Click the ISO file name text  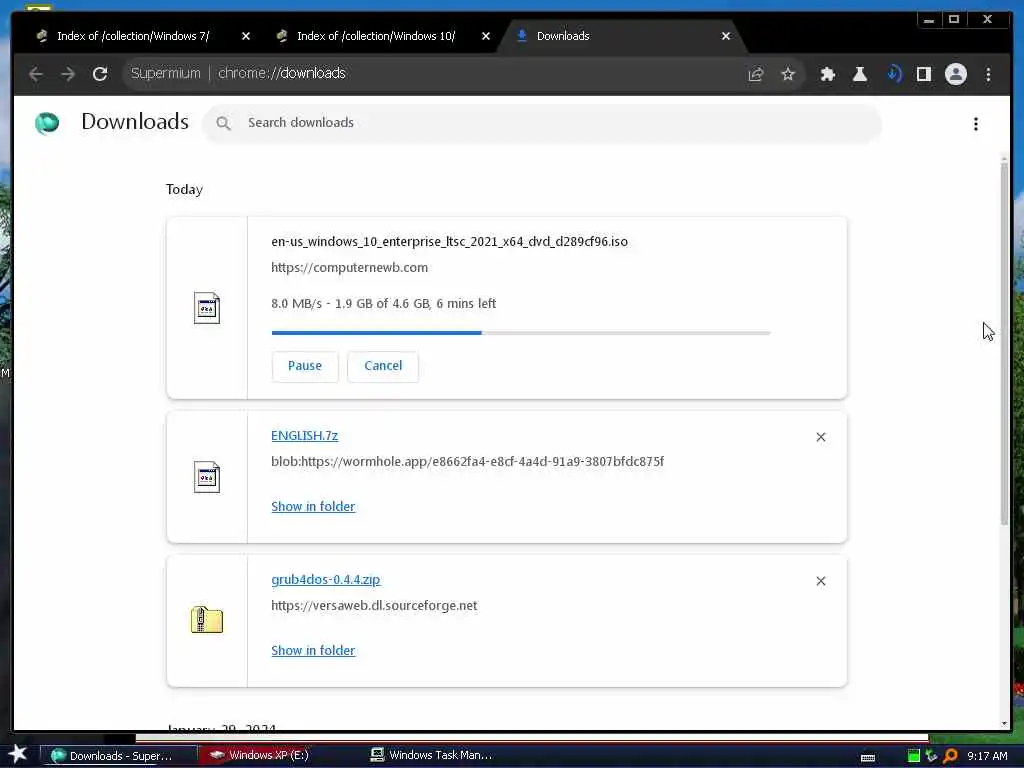point(449,242)
